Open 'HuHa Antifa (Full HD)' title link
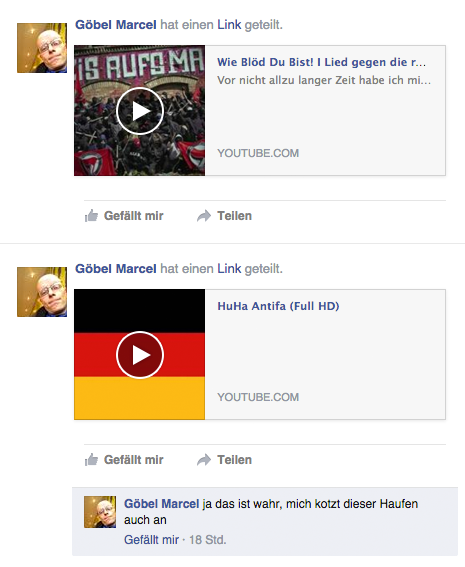This screenshot has width=465, height=567. pyautogui.click(x=278, y=306)
